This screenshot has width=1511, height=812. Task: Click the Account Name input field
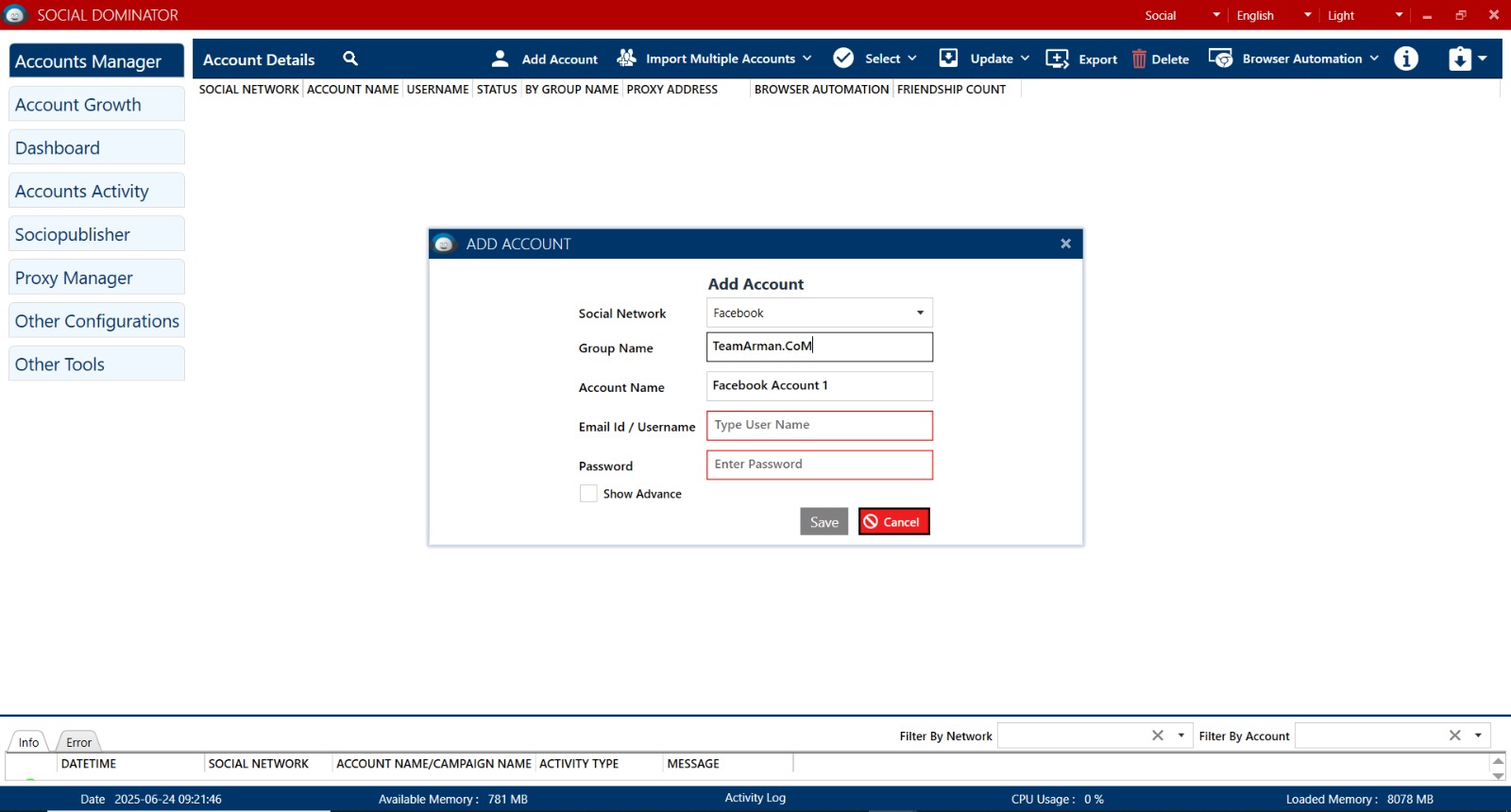[820, 386]
